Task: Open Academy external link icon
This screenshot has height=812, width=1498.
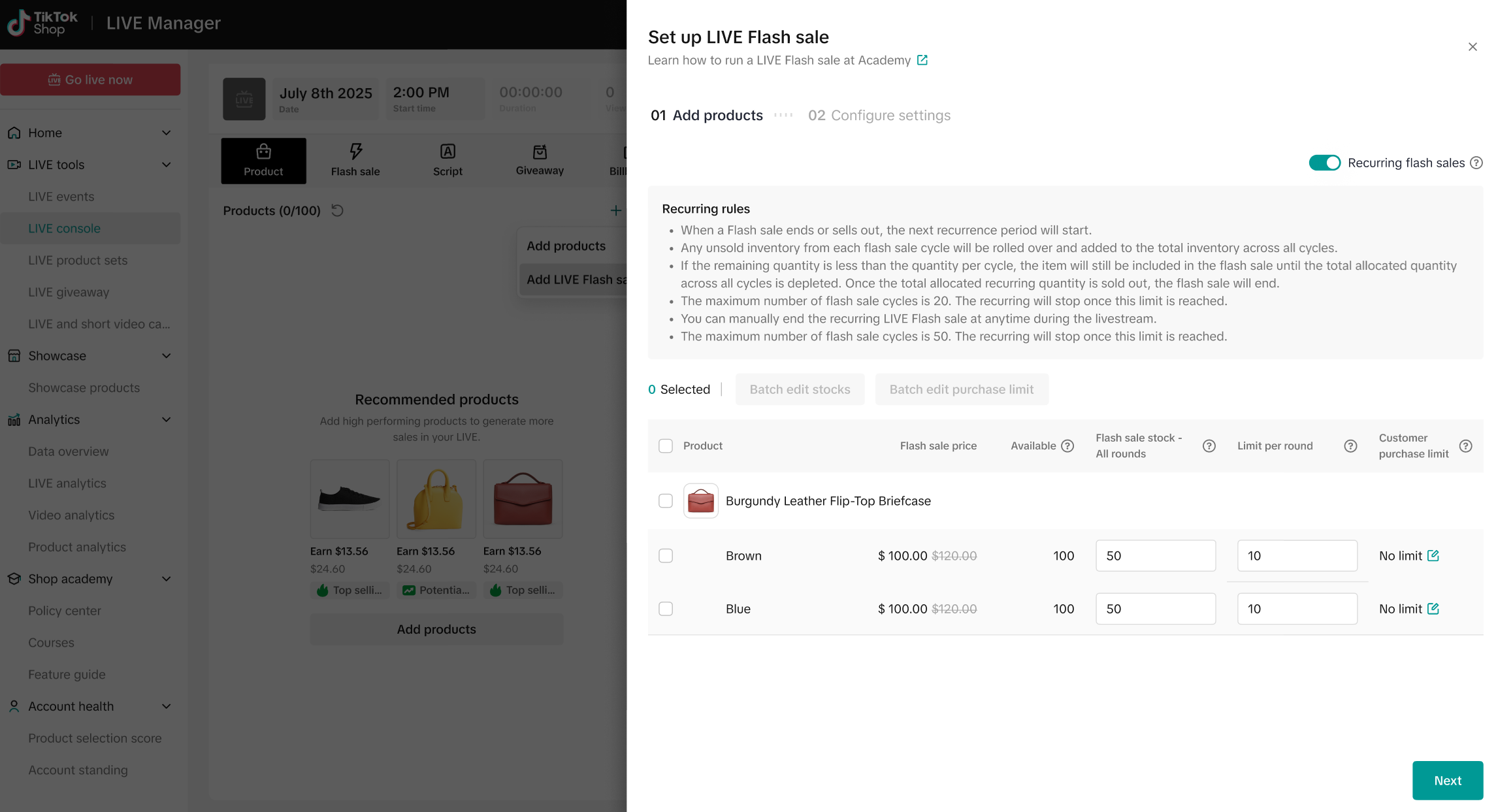Action: (x=922, y=60)
